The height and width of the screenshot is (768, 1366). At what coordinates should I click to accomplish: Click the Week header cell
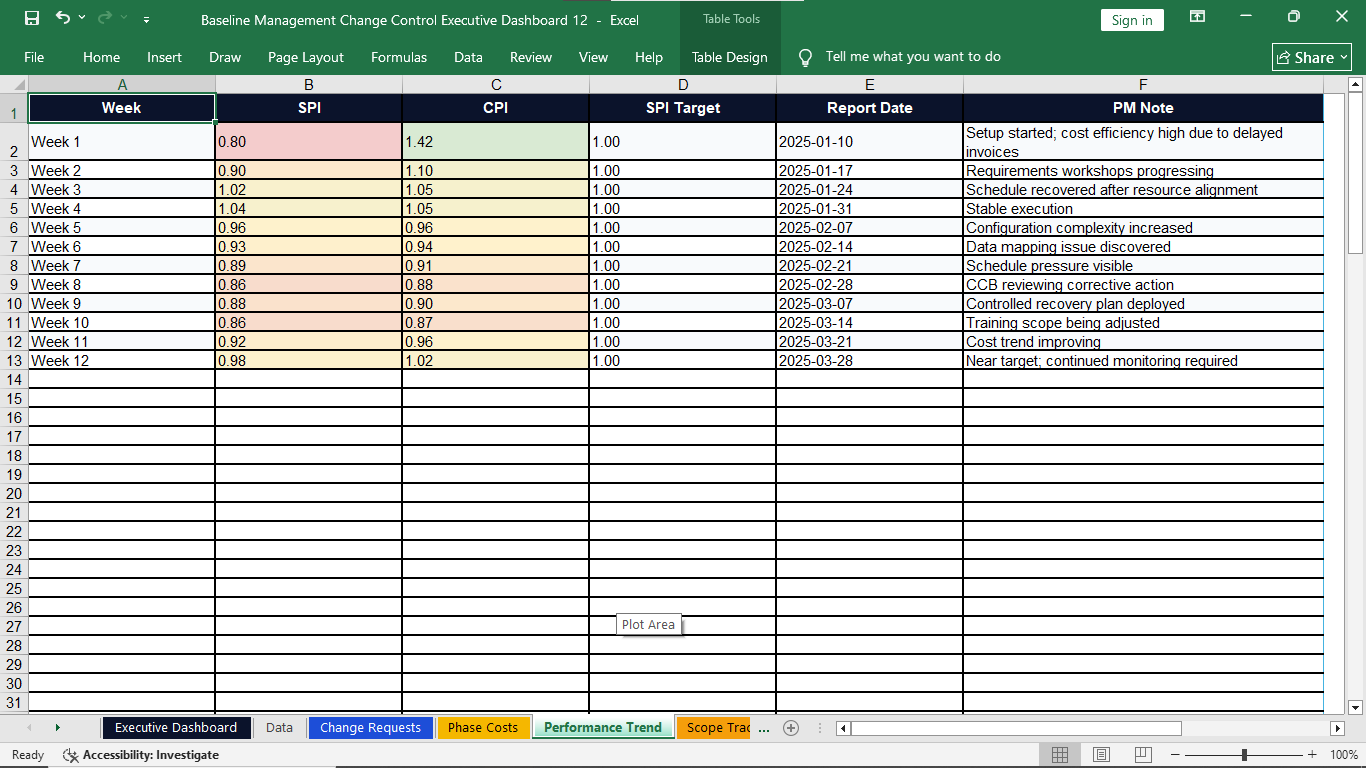pos(122,108)
